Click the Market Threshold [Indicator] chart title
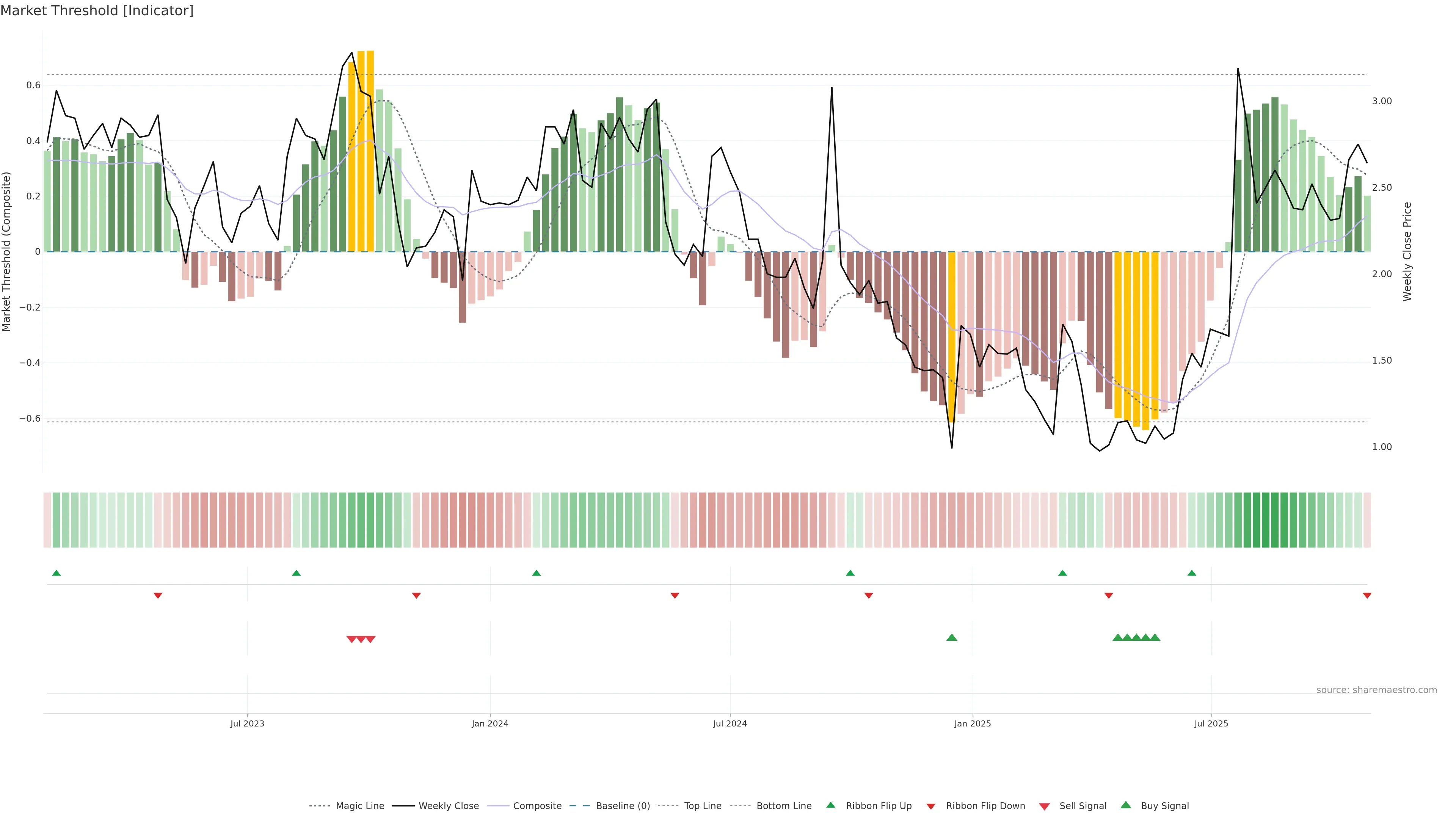Viewport: 1456px width, 819px height. tap(97, 11)
